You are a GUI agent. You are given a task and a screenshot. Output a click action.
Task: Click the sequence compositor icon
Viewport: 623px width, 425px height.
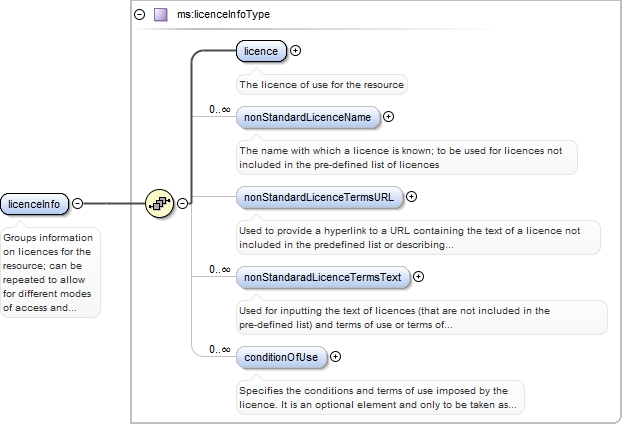(x=159, y=204)
